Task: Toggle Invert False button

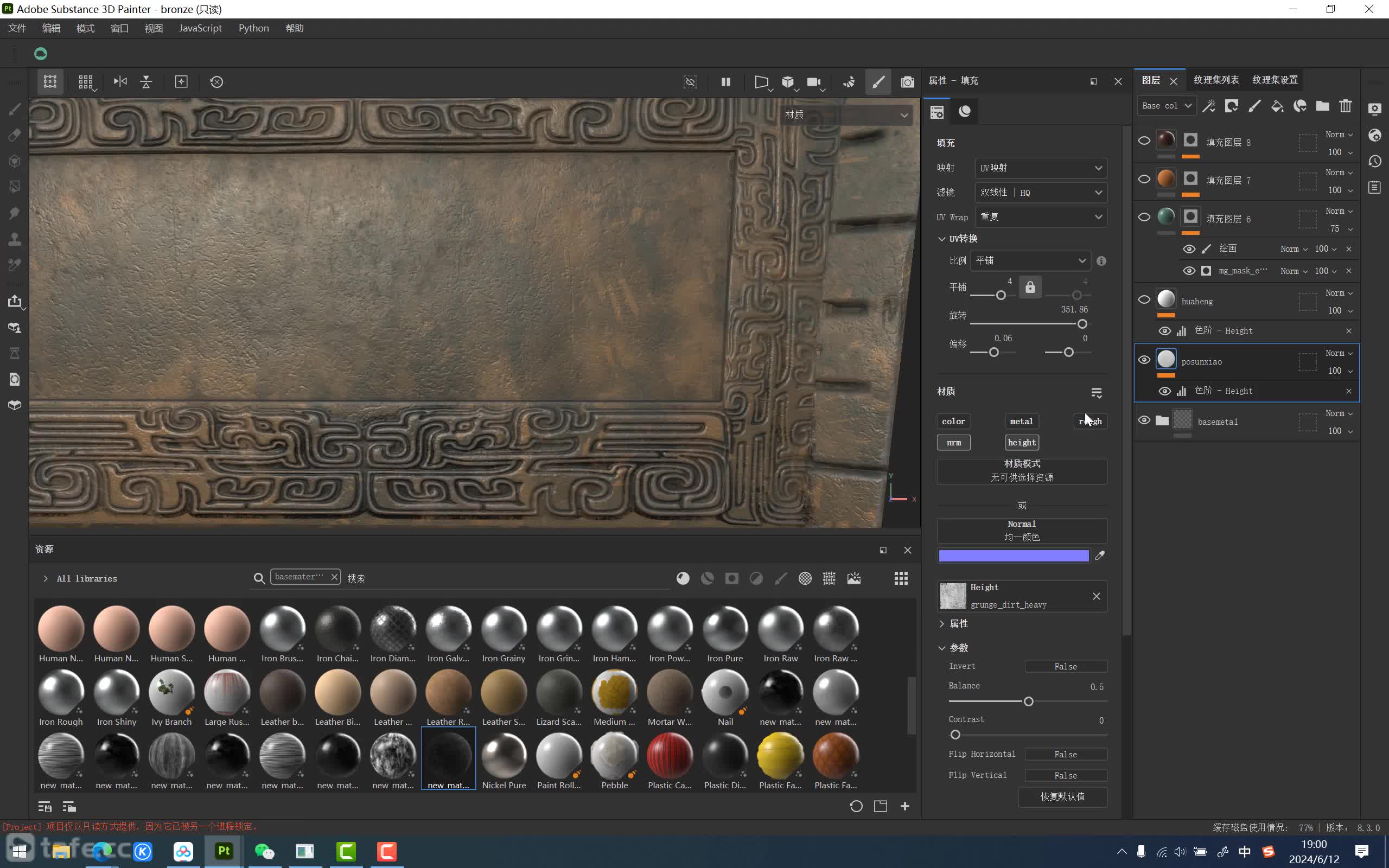Action: coord(1065,667)
